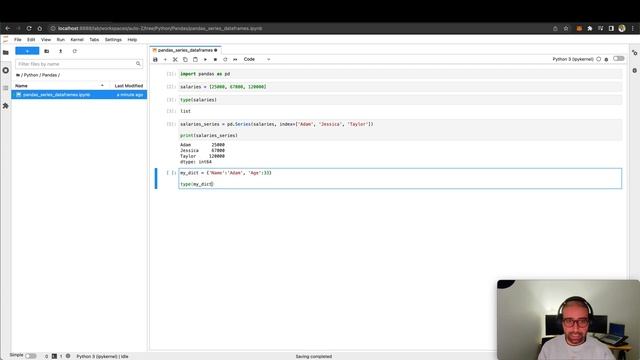Sort files by the Last Modified column
This screenshot has width=640, height=360.
tap(129, 86)
